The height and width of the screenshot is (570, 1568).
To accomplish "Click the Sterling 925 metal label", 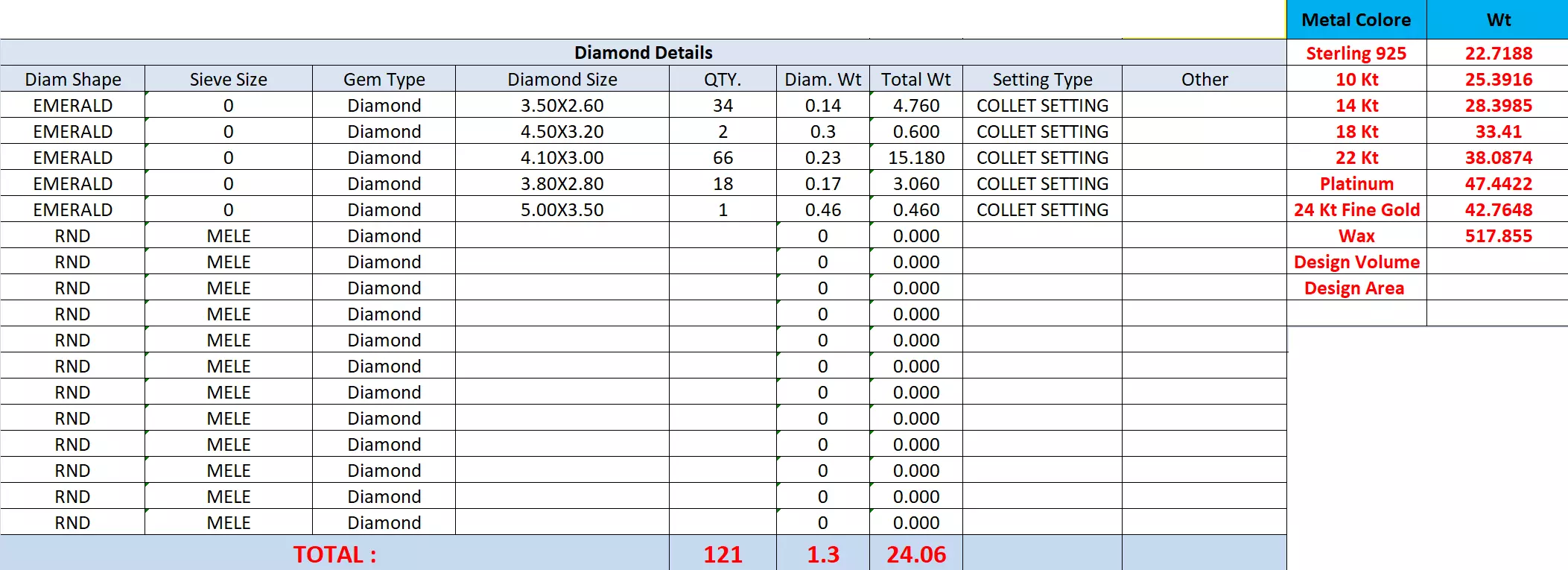I will coord(1356,53).
